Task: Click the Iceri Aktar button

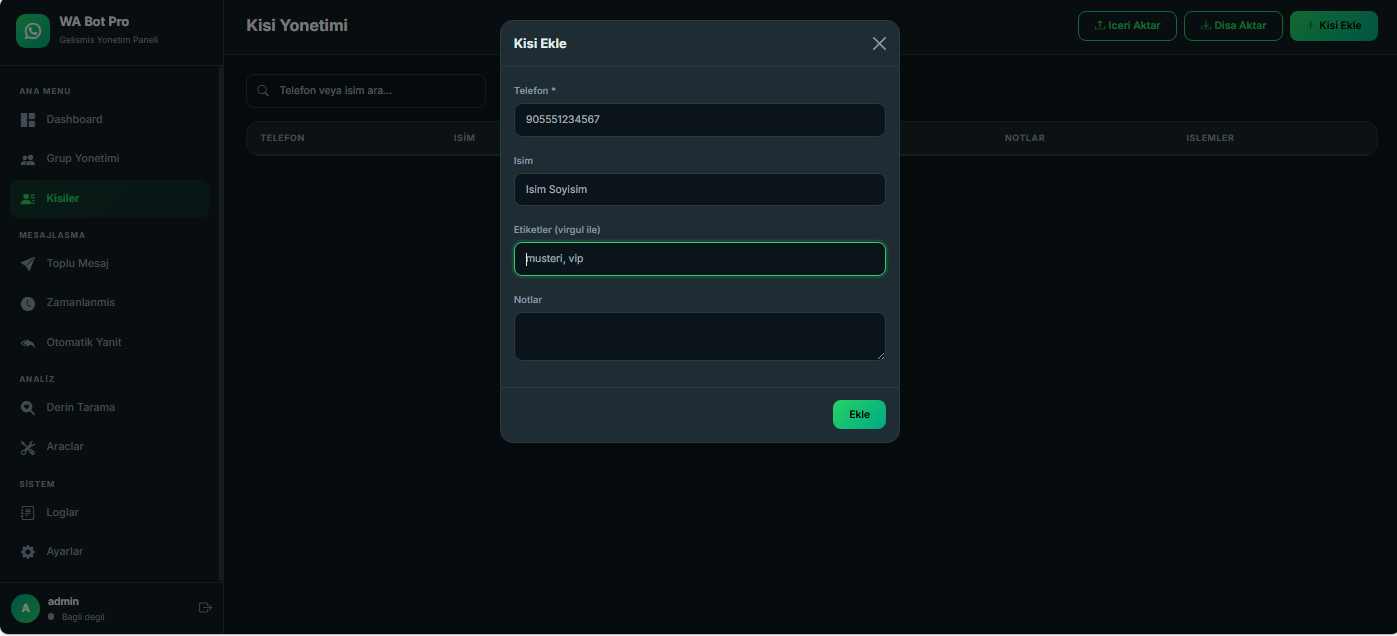Action: (x=1127, y=26)
